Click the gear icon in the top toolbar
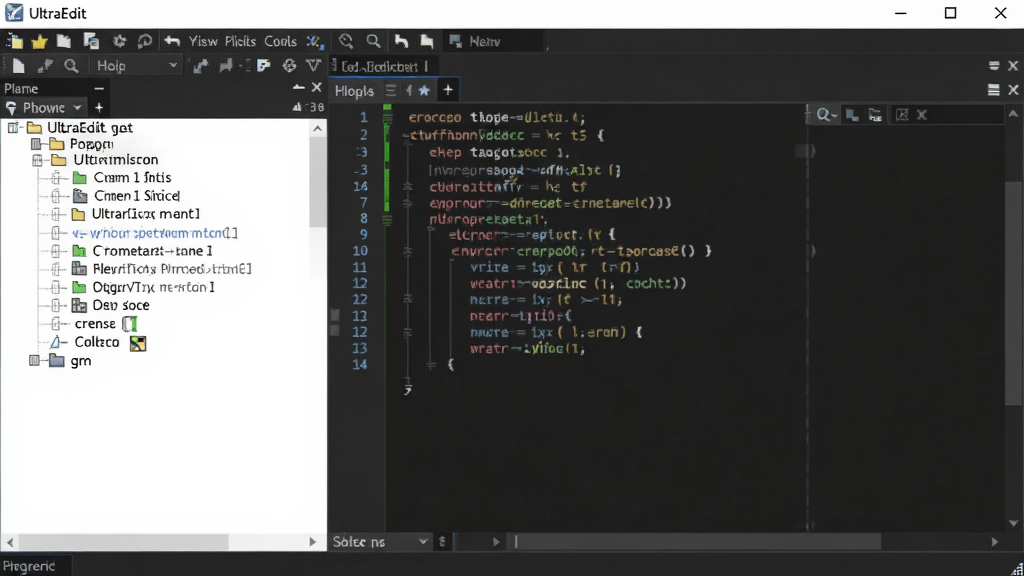1024x576 pixels. 119,41
